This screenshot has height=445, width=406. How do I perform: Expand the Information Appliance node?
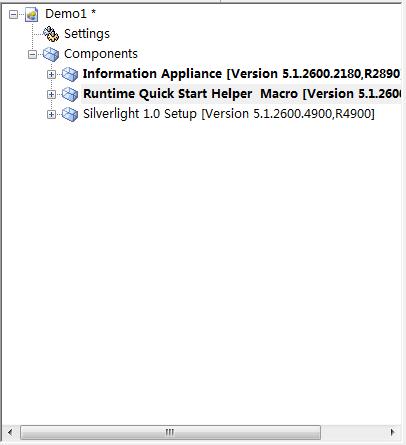point(51,74)
